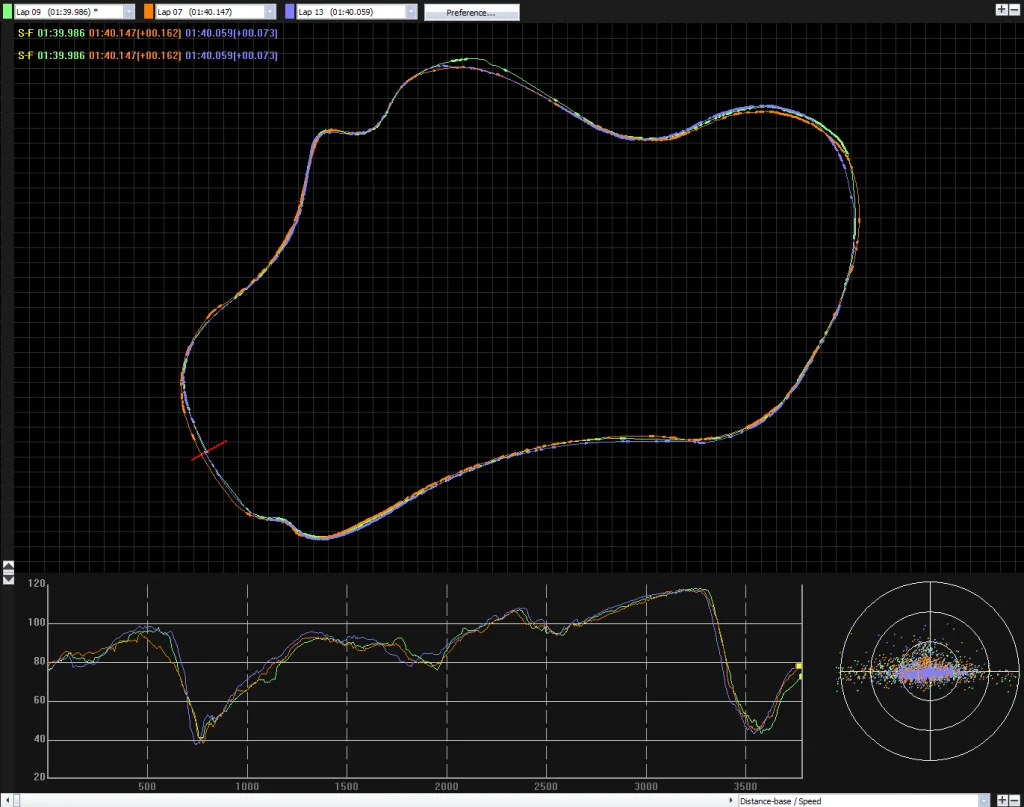This screenshot has height=807, width=1024.
Task: Click the red start-finish line marker on track
Action: pyautogui.click(x=209, y=451)
